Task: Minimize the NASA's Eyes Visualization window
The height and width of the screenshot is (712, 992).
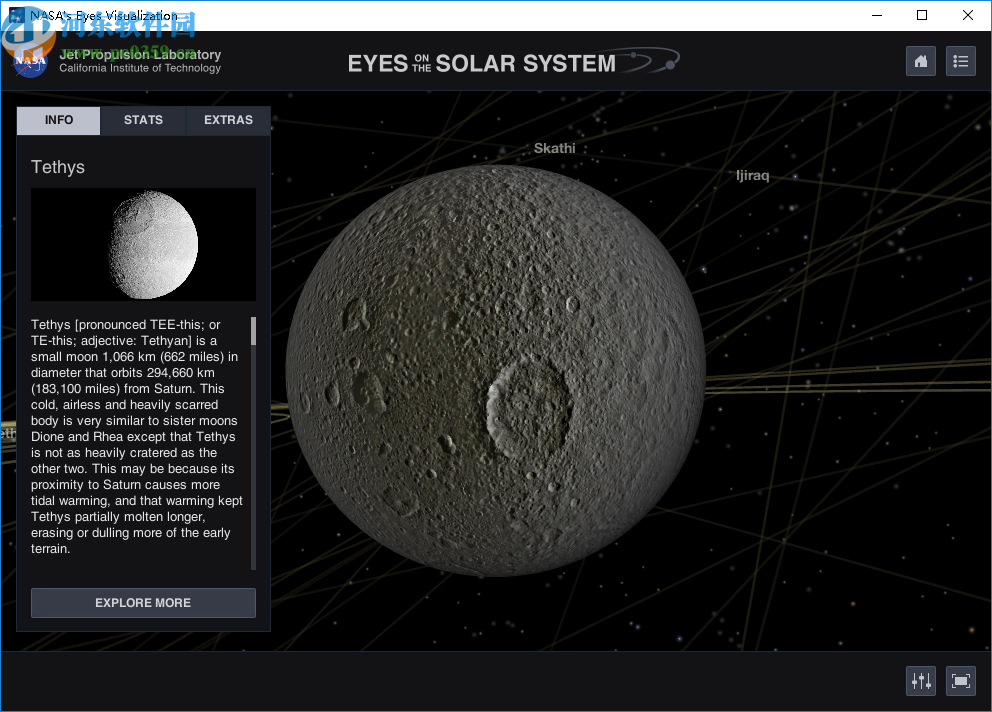Action: 876,15
